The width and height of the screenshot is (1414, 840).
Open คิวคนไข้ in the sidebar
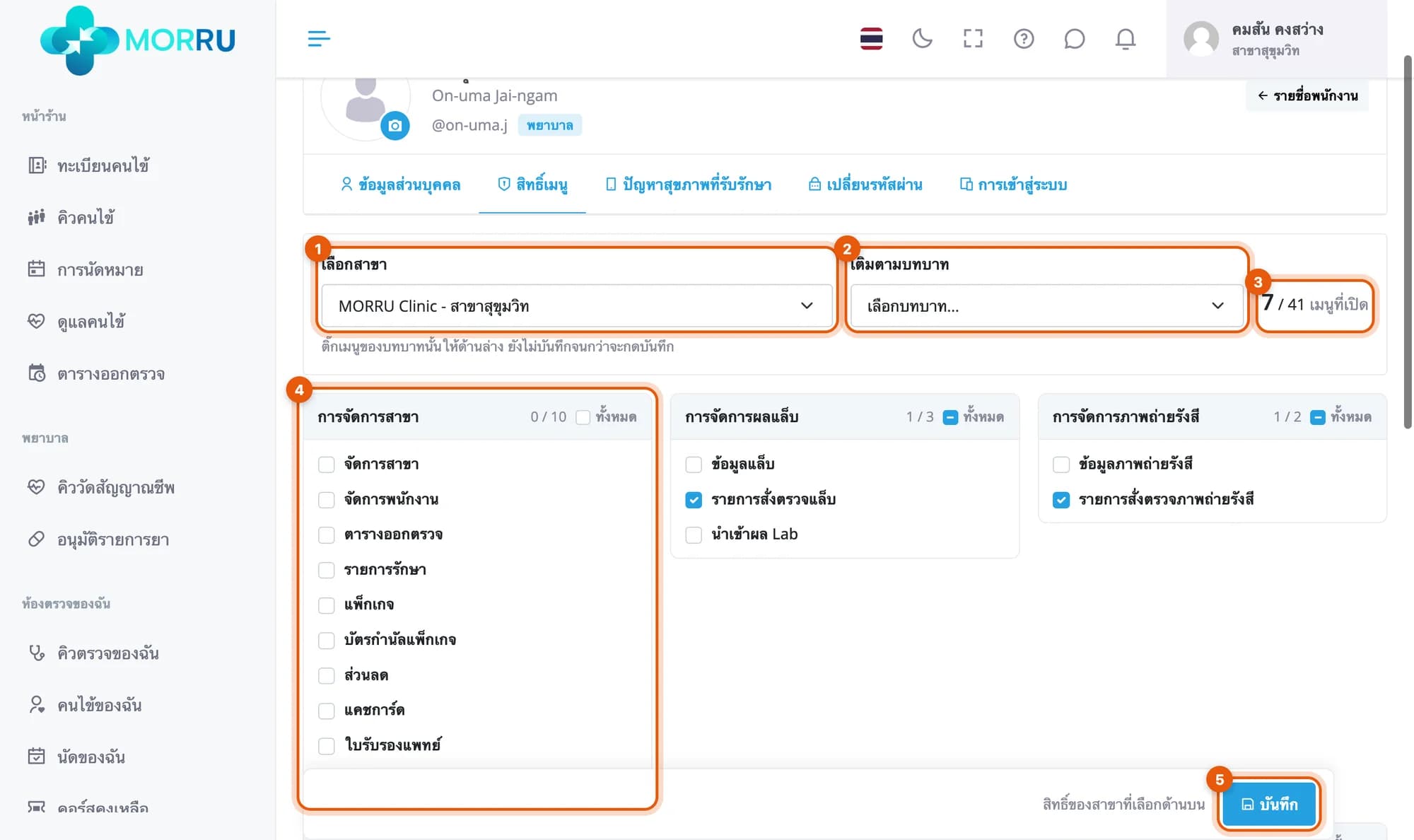click(71, 217)
